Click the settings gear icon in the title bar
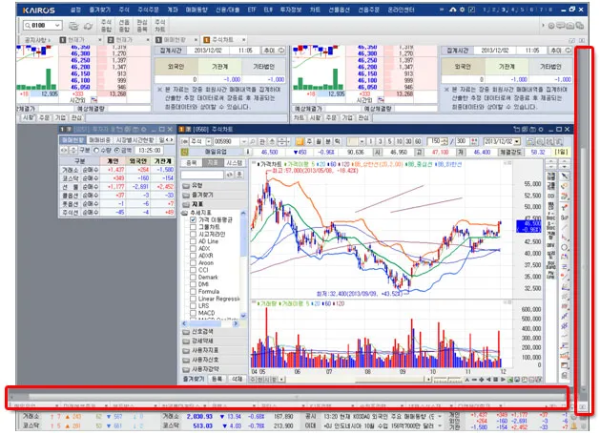Viewport: 600px width, 433px height. point(462,10)
